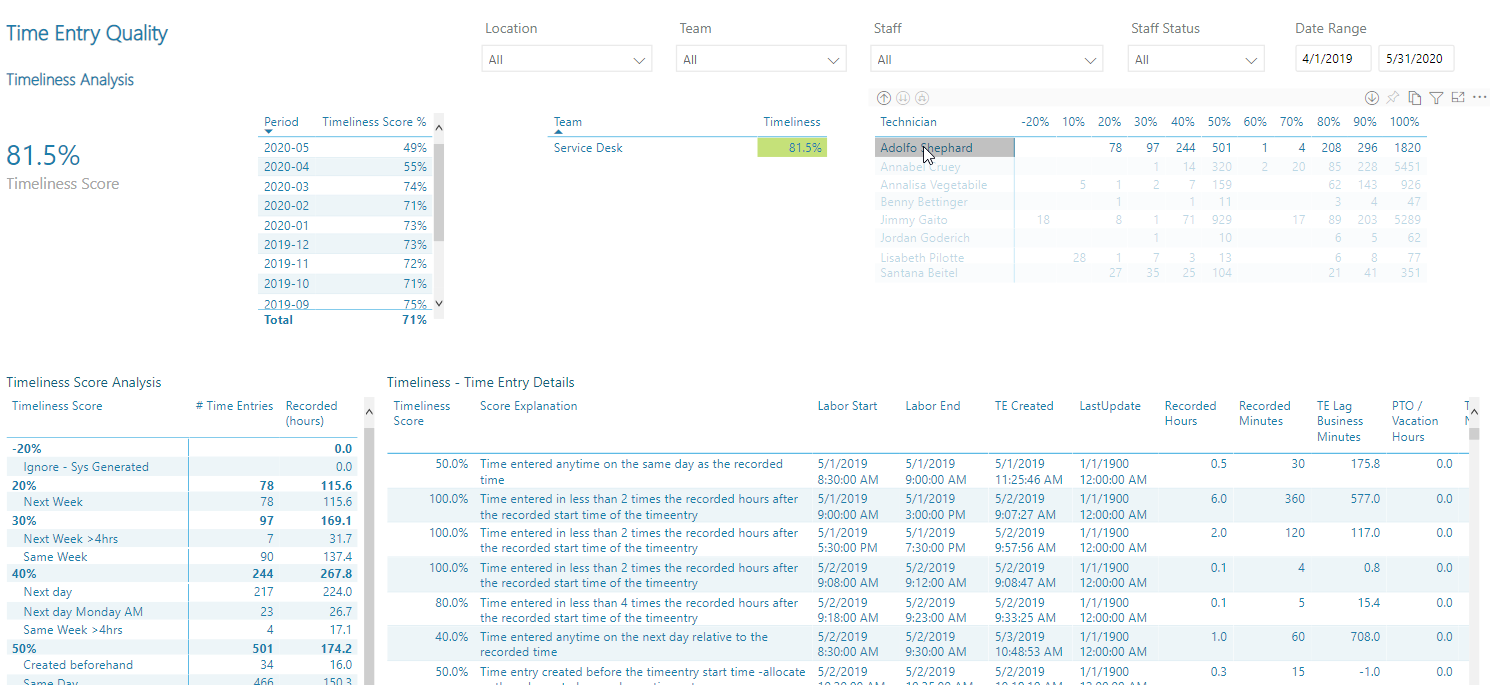Screen dimensions: 1490x685
Task: Select period 2020-05 row
Action: coord(346,148)
